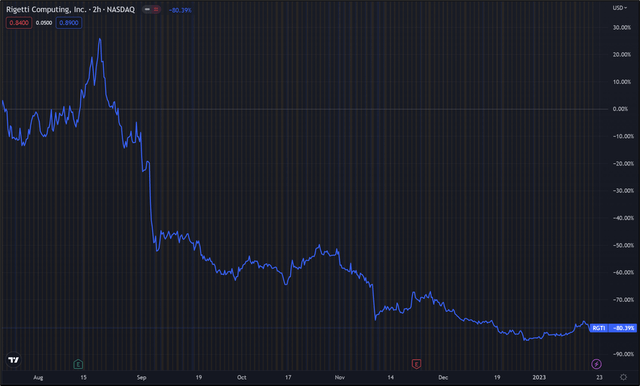The image size is (640, 386).
Task: Click the blue 0.8900 buy price button
Action: pyautogui.click(x=69, y=23)
